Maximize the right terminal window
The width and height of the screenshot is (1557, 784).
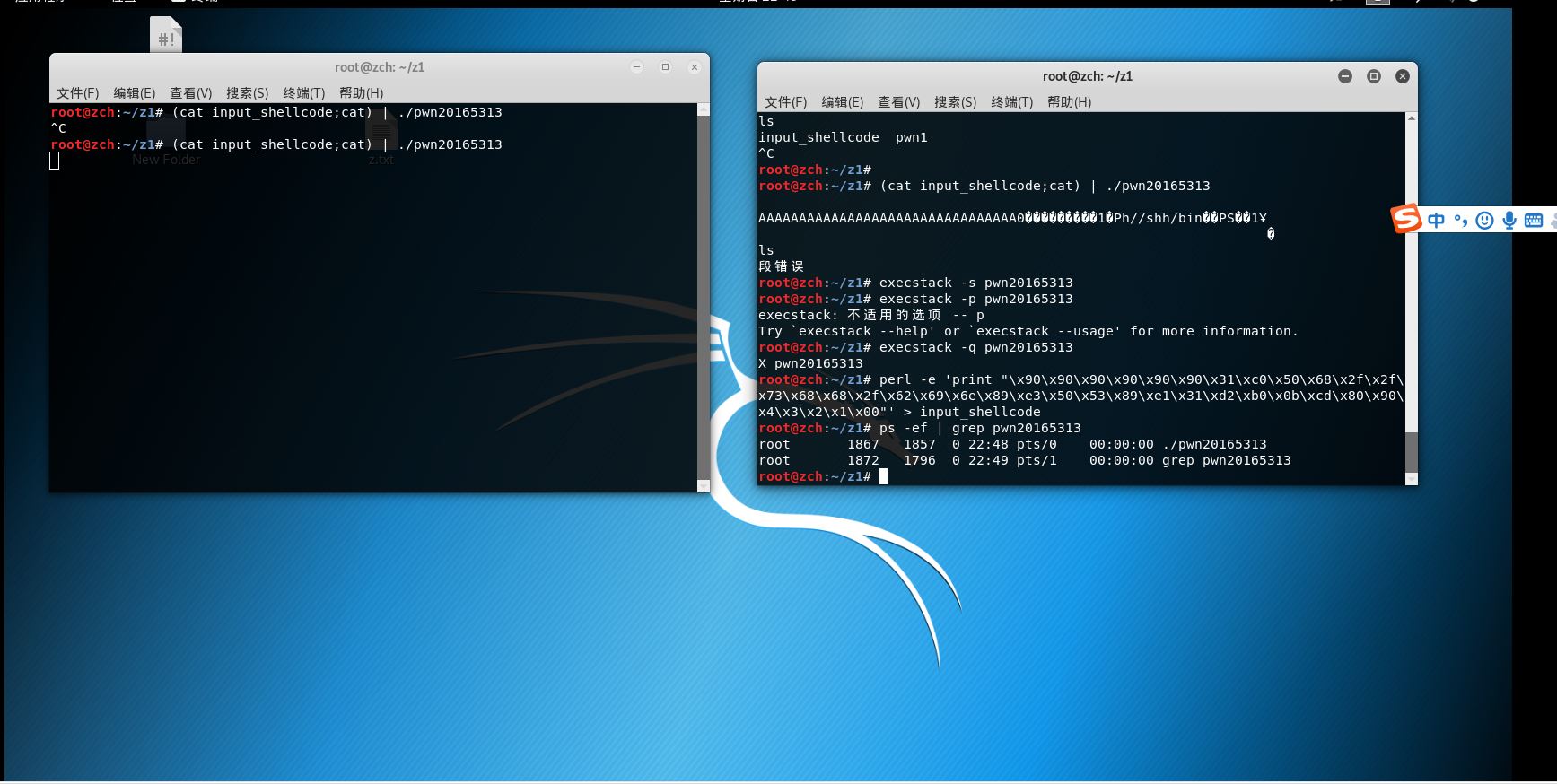(1373, 76)
